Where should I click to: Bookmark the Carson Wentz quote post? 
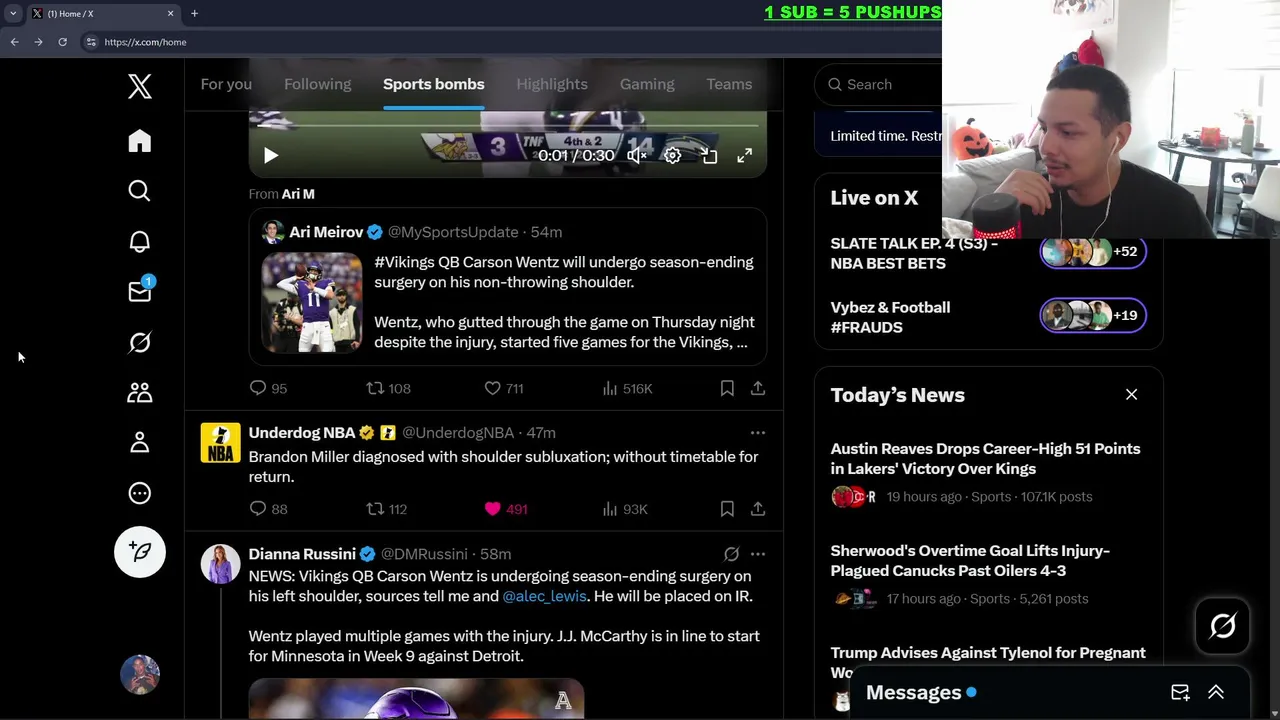727,388
